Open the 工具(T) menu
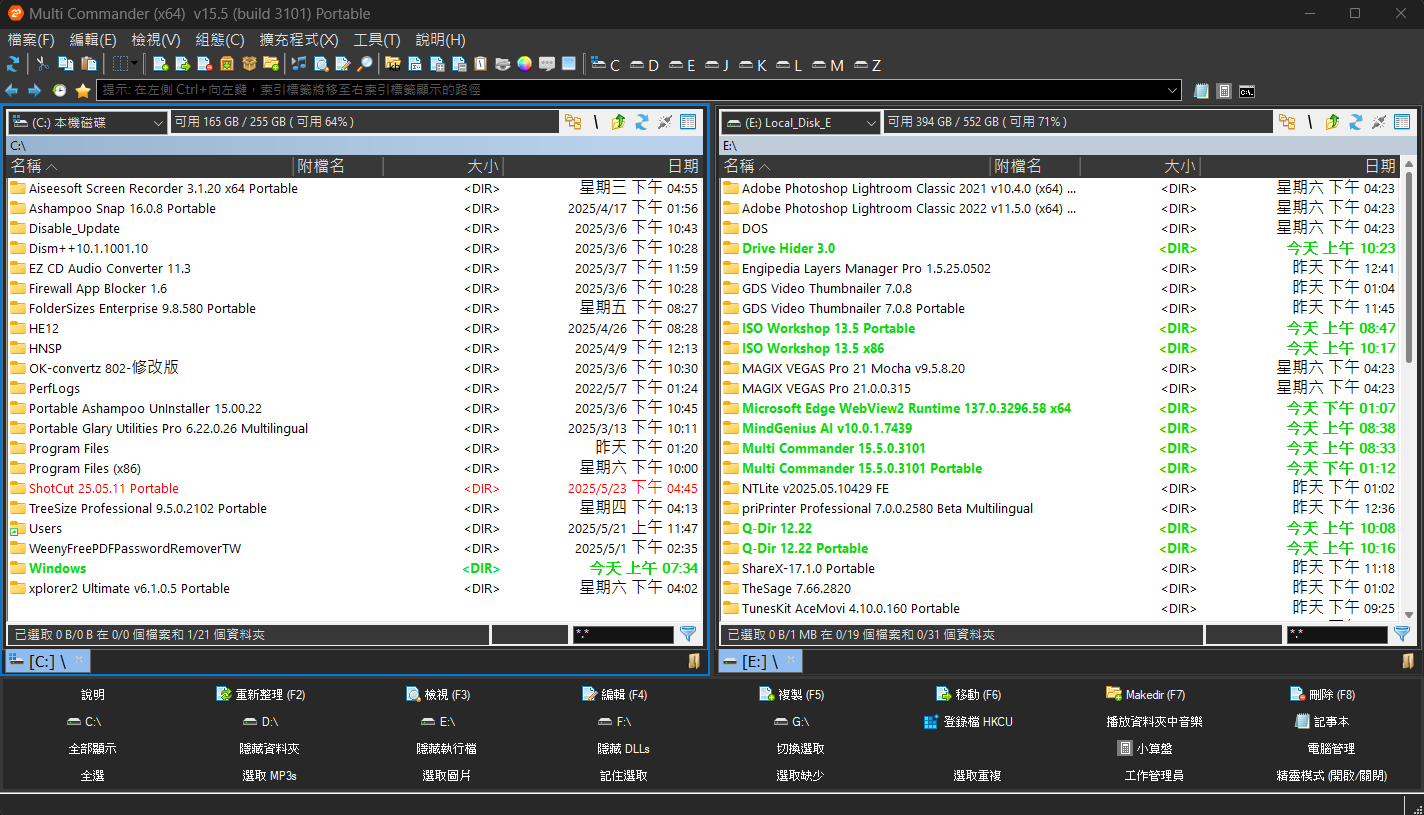 (x=377, y=40)
